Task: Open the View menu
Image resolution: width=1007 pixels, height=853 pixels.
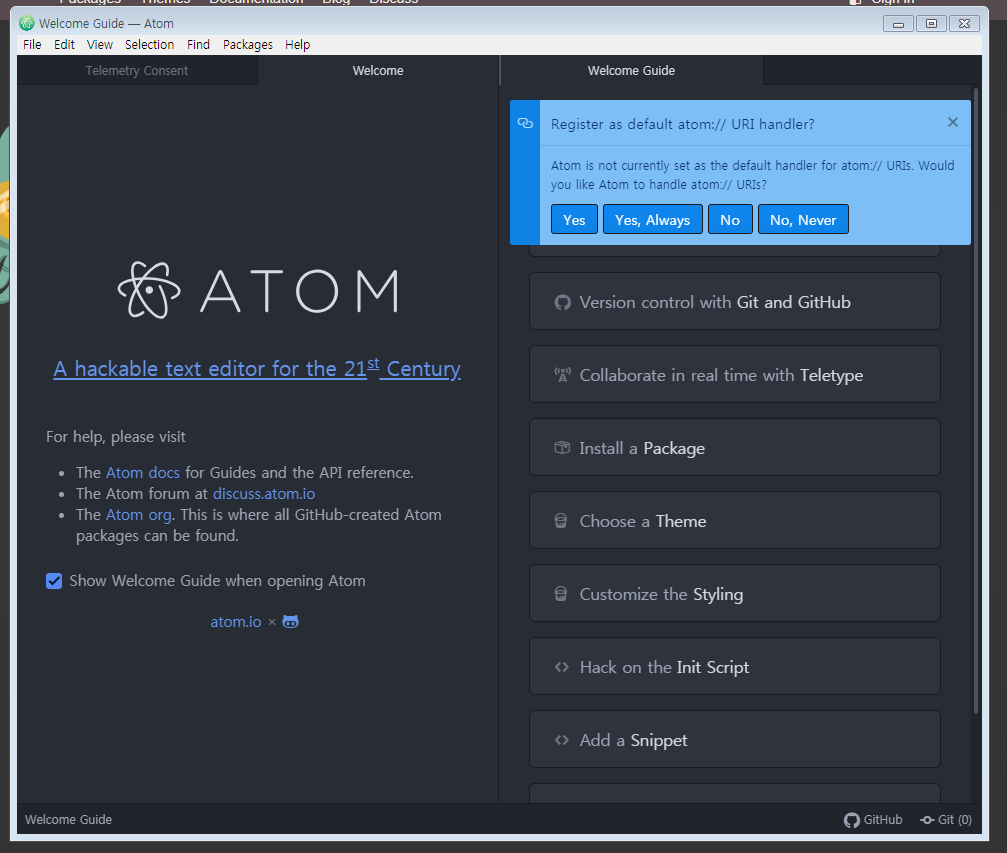Action: pos(100,44)
